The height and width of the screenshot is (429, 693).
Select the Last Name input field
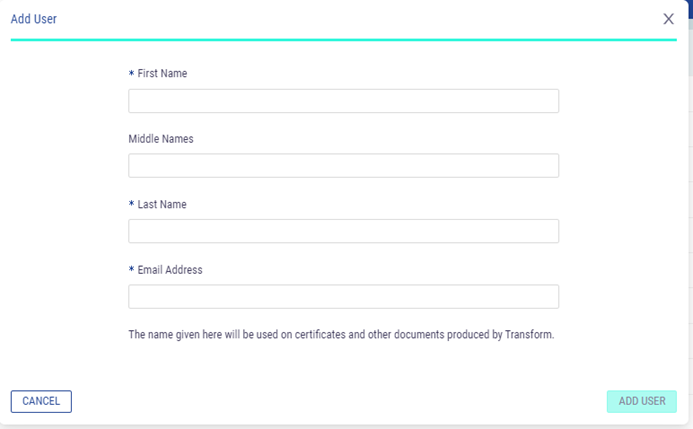tap(343, 231)
